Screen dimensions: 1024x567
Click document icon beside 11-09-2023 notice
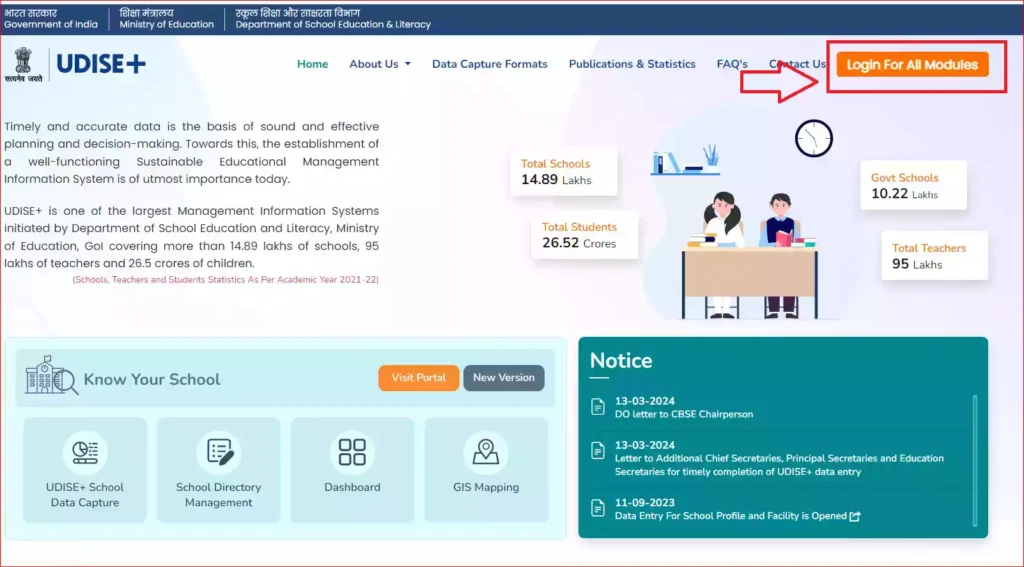coord(598,508)
